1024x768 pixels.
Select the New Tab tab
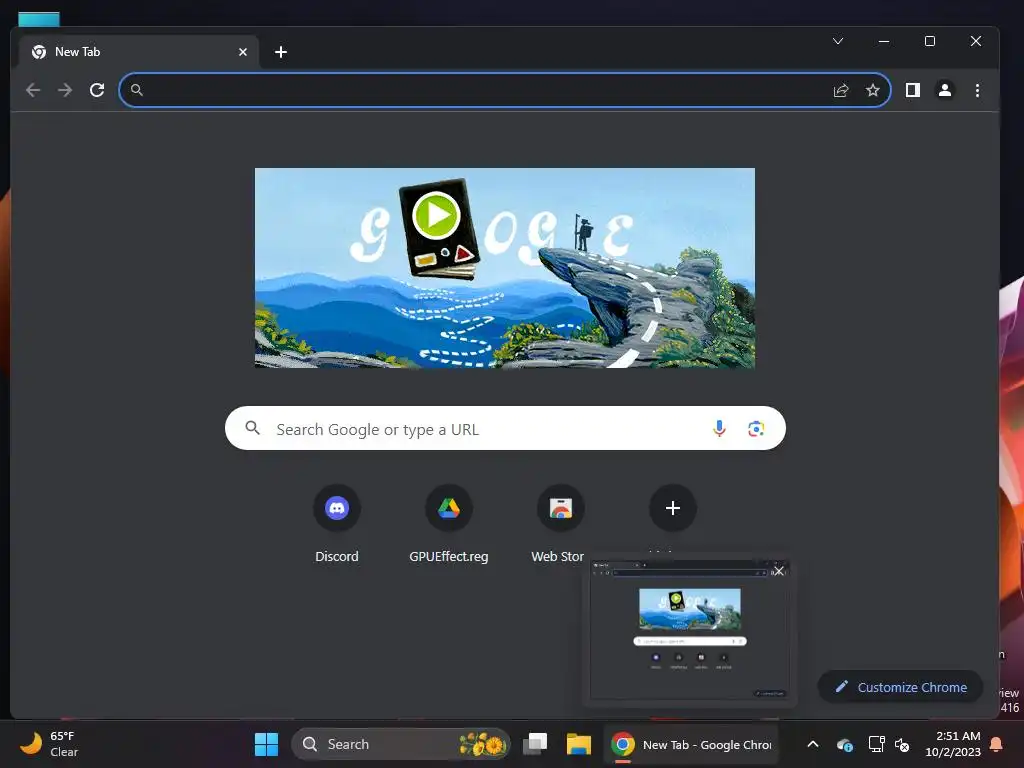tap(138, 52)
